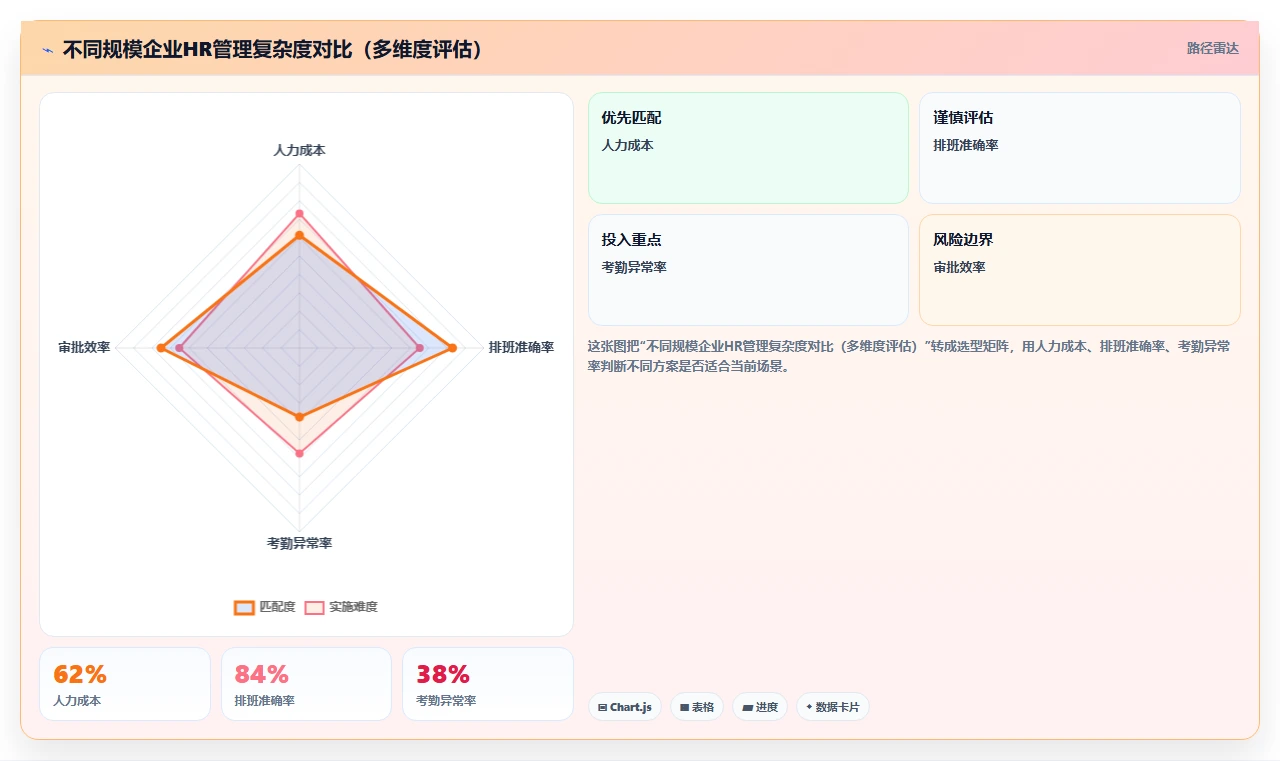The width and height of the screenshot is (1280, 761).
Task: Click the 数据卡片 tag chip
Action: click(x=833, y=707)
